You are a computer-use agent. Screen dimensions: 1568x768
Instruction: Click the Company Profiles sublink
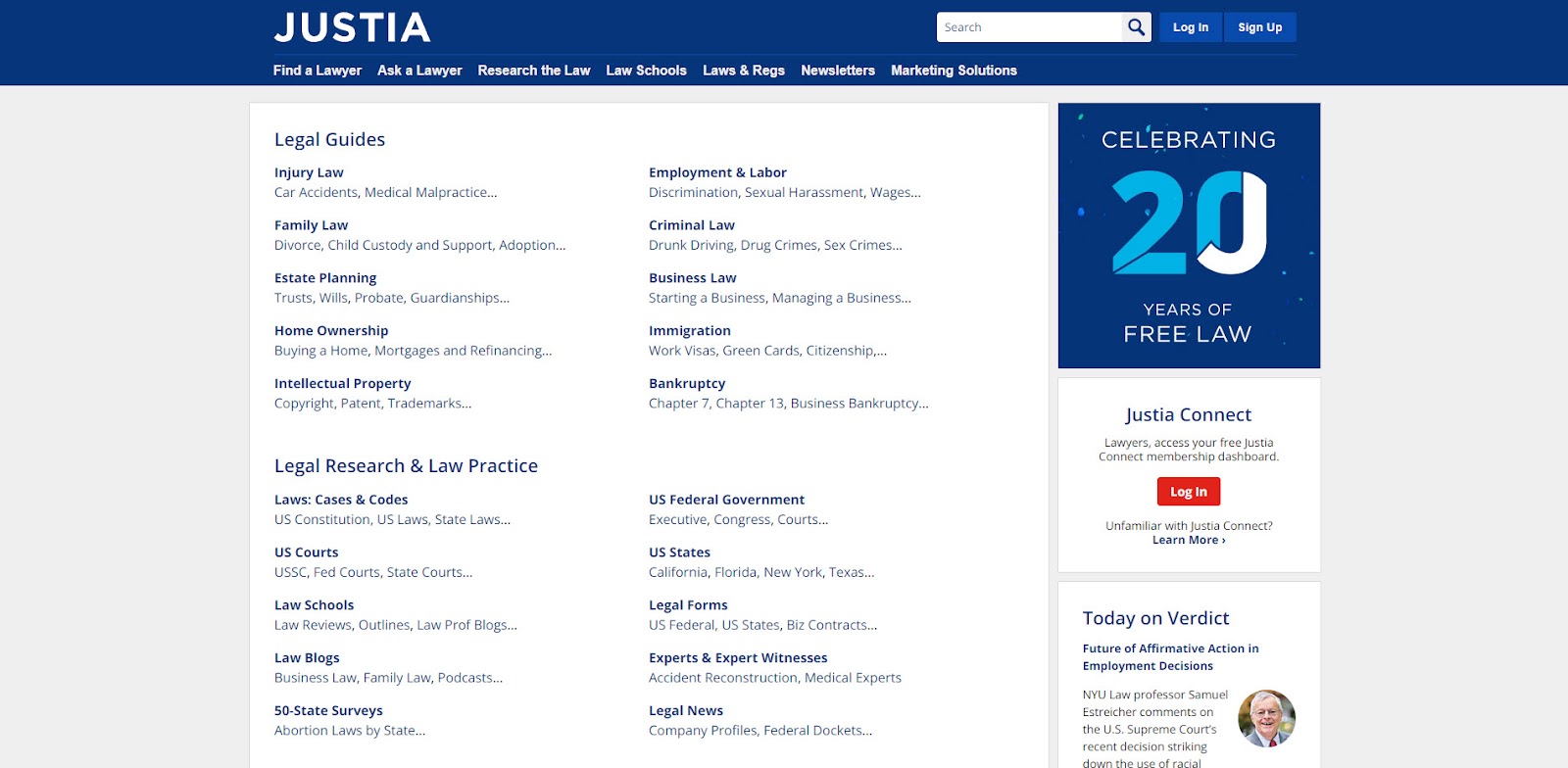click(x=703, y=731)
